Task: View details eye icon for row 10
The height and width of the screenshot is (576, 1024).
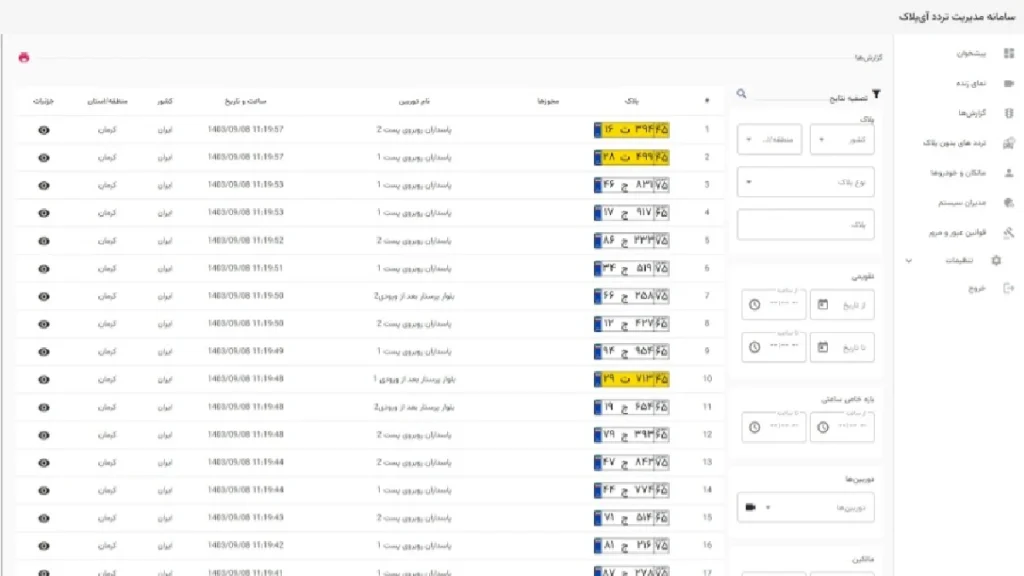Action: click(44, 379)
